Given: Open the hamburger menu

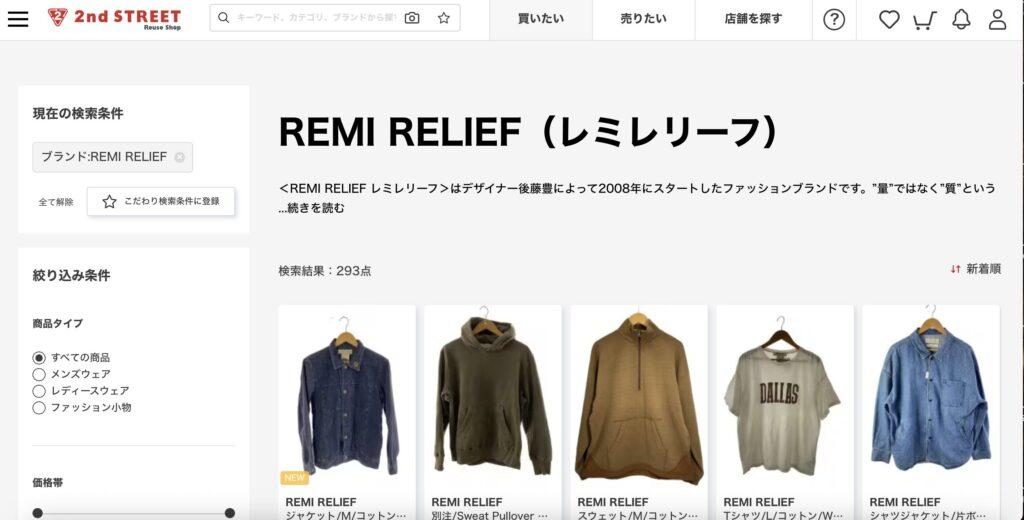Looking at the screenshot, I should 18,19.
